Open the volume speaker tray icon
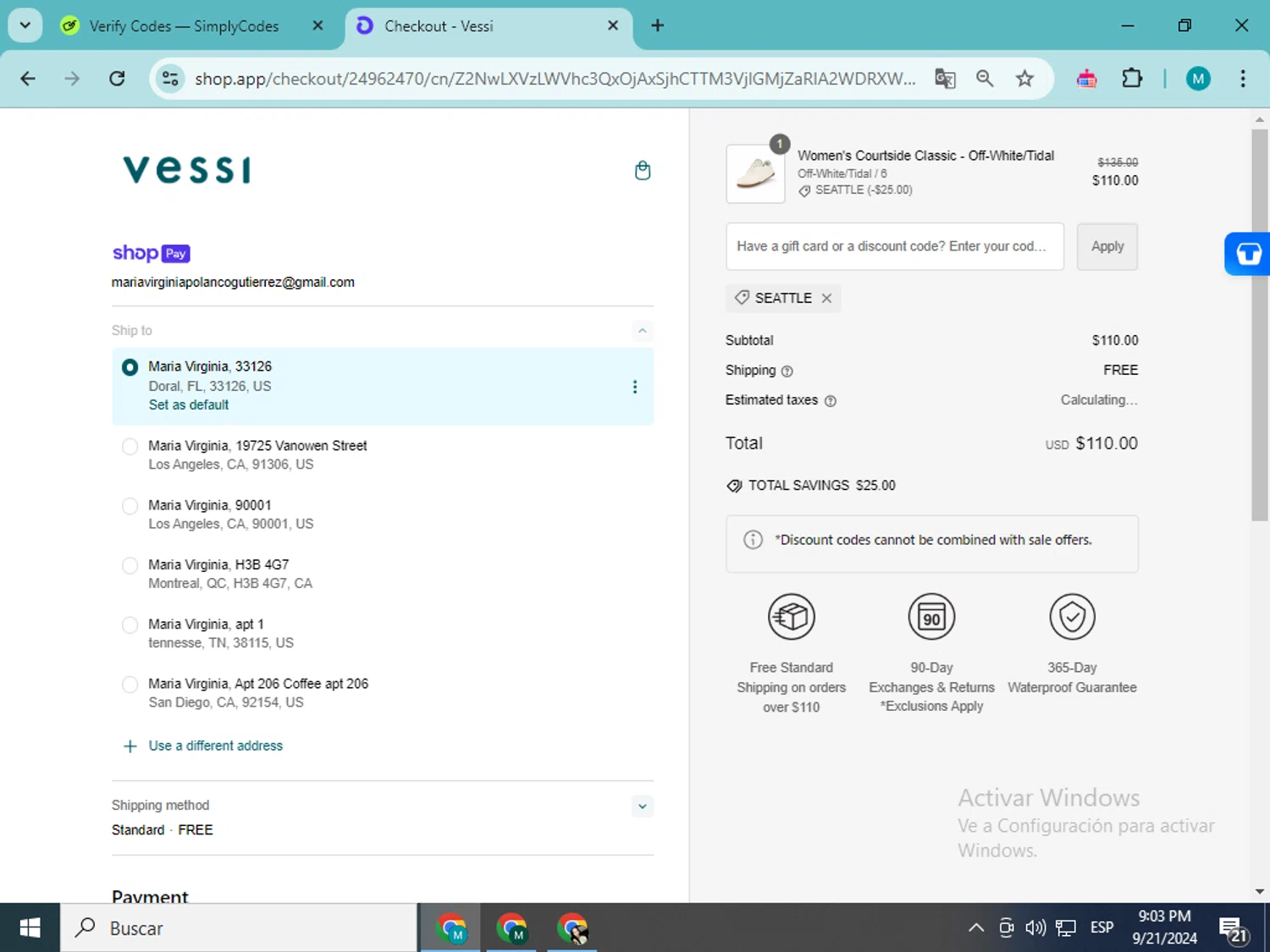The width and height of the screenshot is (1270, 952). point(1035,927)
